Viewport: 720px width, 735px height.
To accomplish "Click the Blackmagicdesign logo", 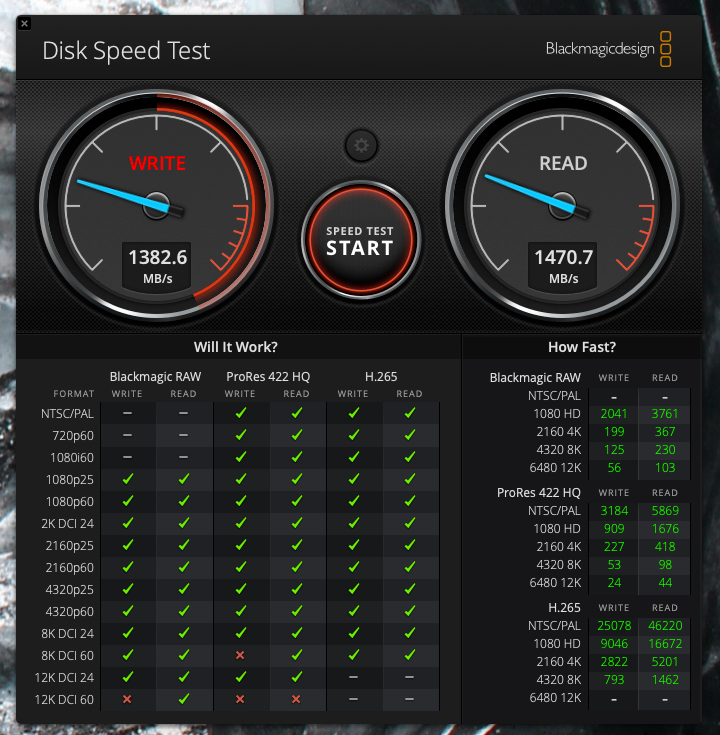I will click(608, 49).
